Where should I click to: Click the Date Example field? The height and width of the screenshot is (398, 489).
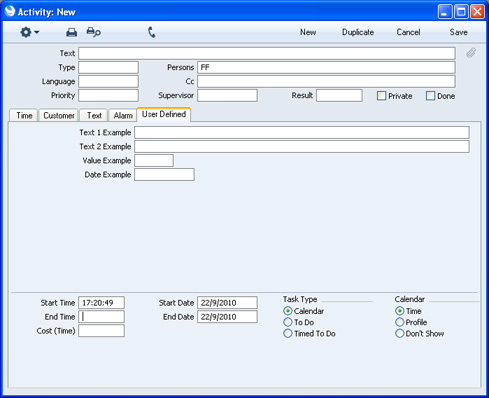164,174
